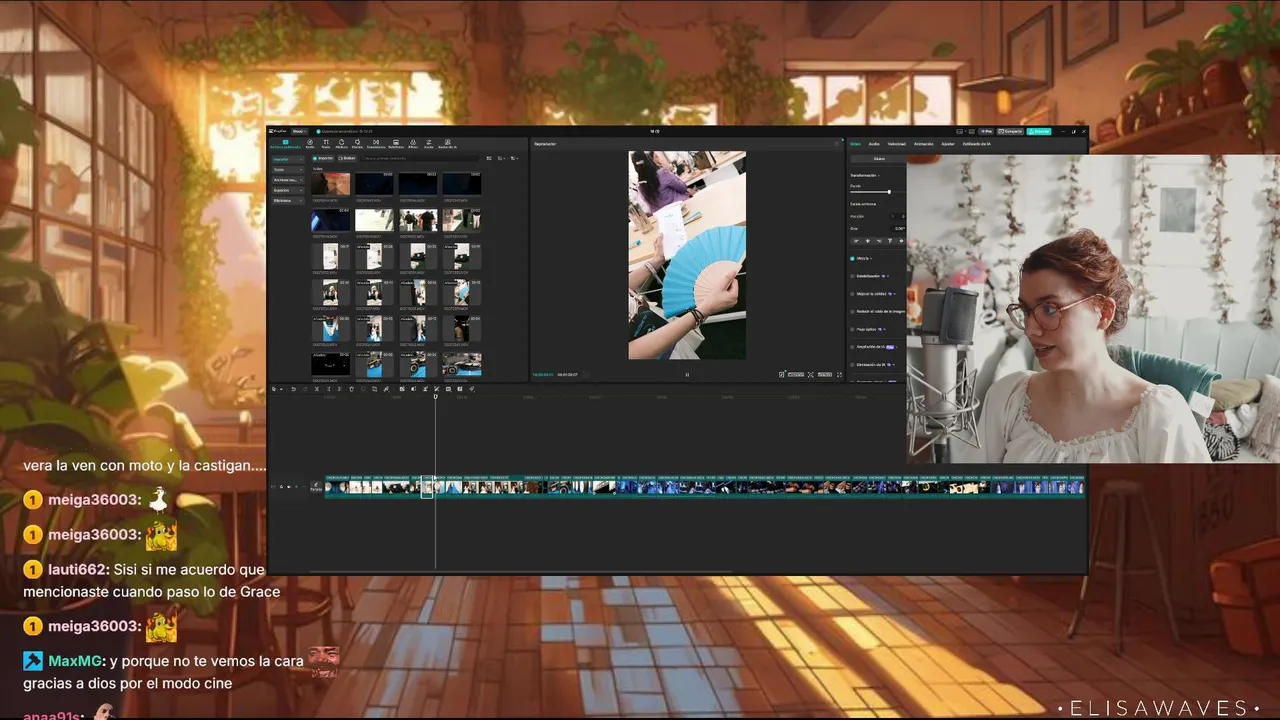Click the redo icon in timeline toolbar
Screen dimensions: 1280x720
click(x=305, y=389)
